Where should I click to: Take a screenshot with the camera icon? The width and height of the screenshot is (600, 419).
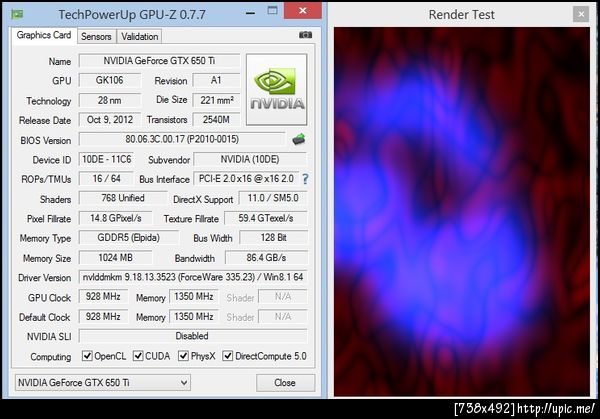[x=305, y=35]
